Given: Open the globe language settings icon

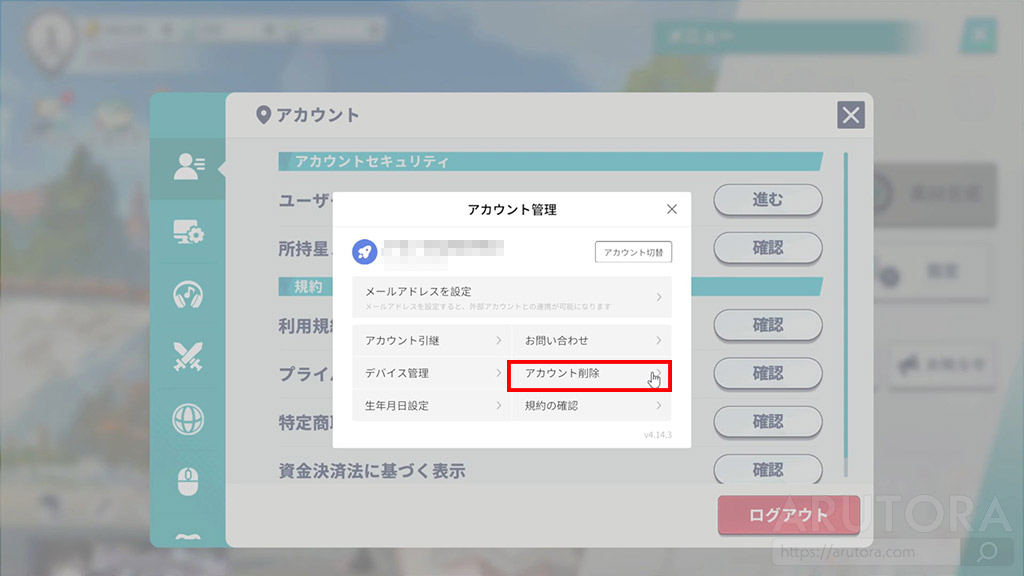Looking at the screenshot, I should [188, 417].
